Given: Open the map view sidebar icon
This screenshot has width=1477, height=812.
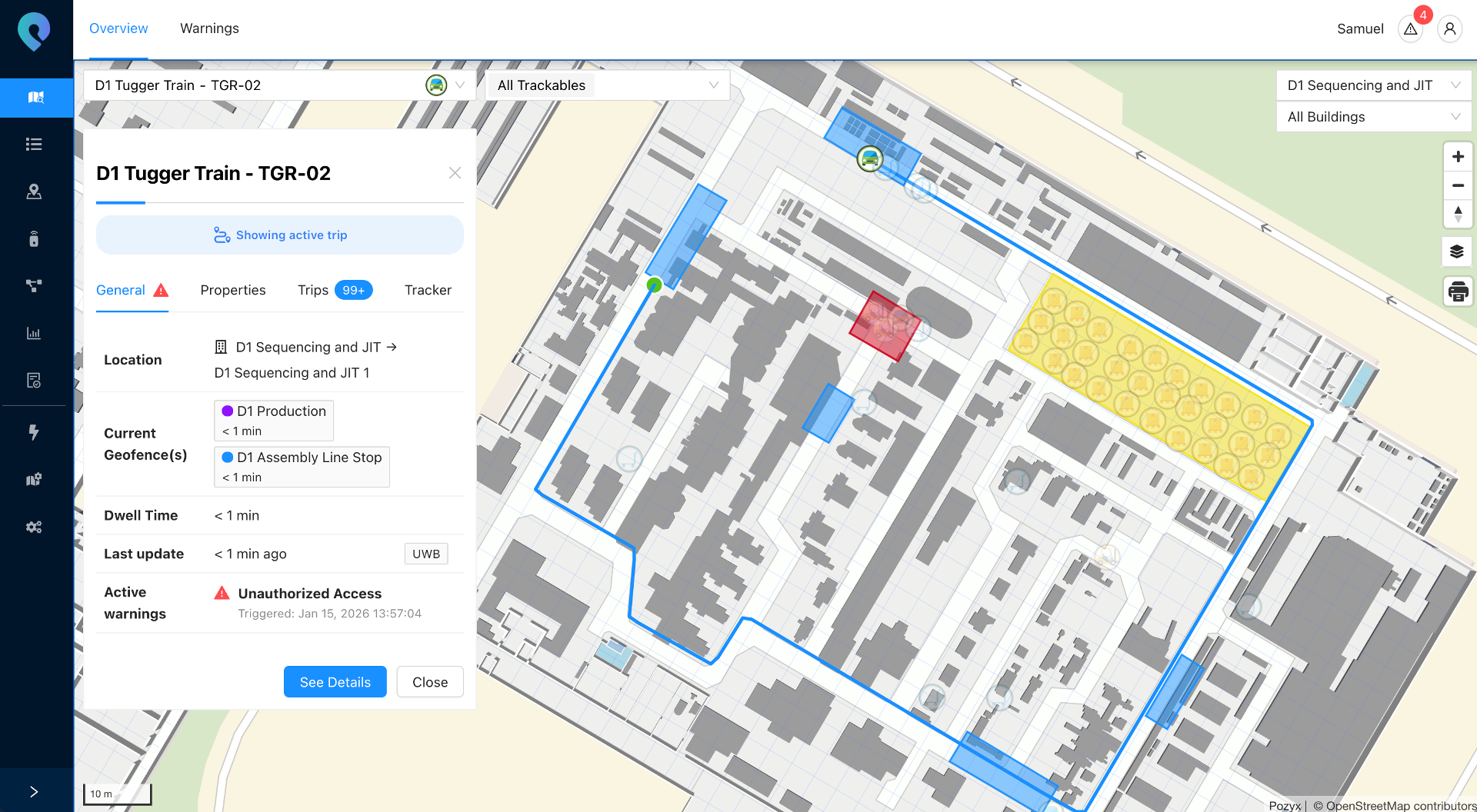Looking at the screenshot, I should click(x=35, y=98).
